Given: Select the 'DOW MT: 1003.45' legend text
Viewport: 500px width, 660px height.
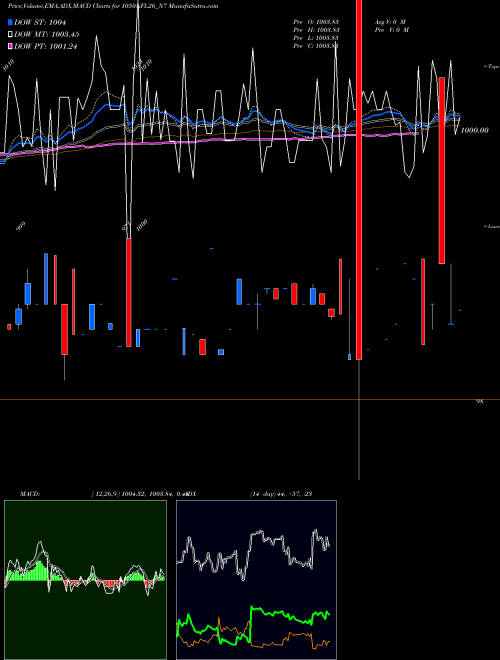Looking at the screenshot, I should coord(47,34).
